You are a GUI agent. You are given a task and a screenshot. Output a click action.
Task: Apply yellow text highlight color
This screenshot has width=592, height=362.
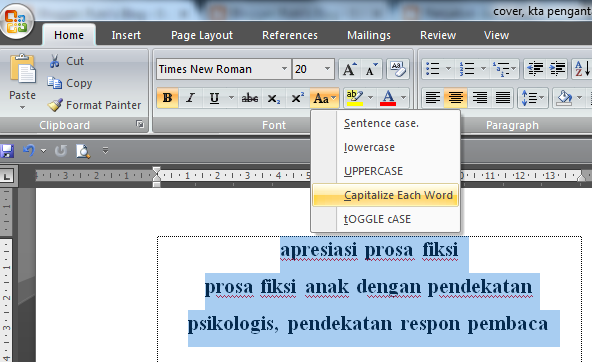(355, 99)
